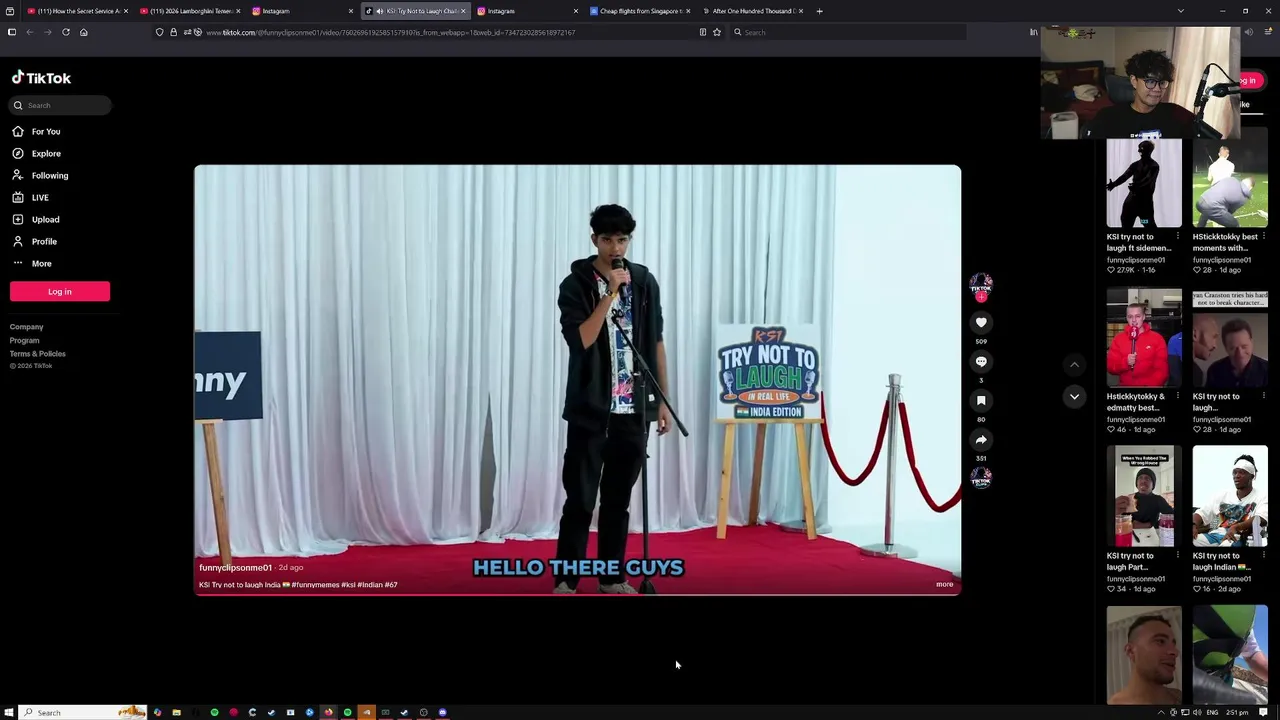Click the Windows taskbar Search box
Viewport: 1280px width, 720px height.
pyautogui.click(x=84, y=712)
